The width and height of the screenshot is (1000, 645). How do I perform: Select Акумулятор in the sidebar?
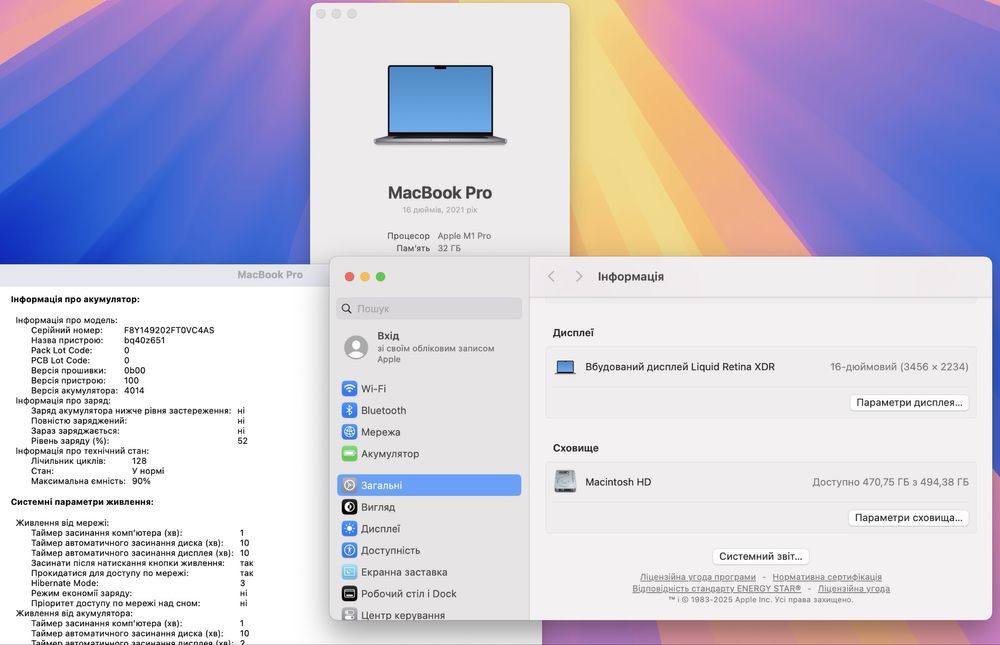pos(429,454)
